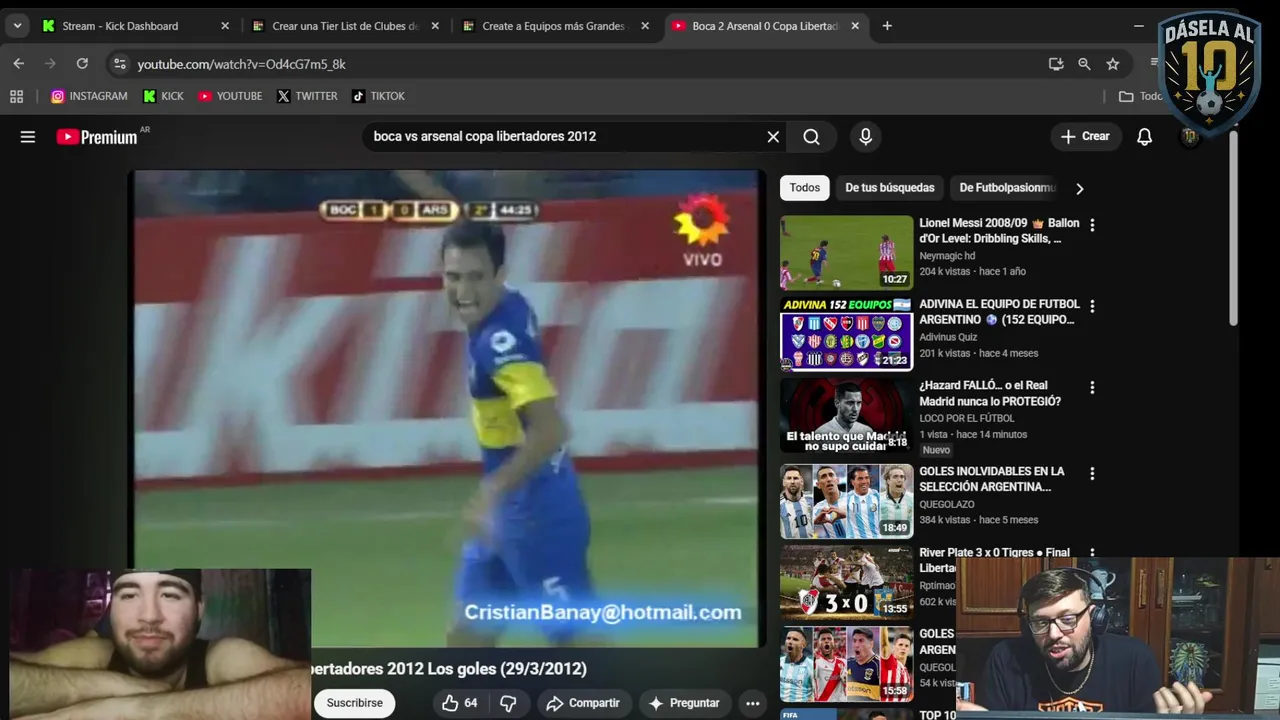Open Adivina 152 Equipos video thumbnail
This screenshot has height=720, width=1280.
[847, 334]
